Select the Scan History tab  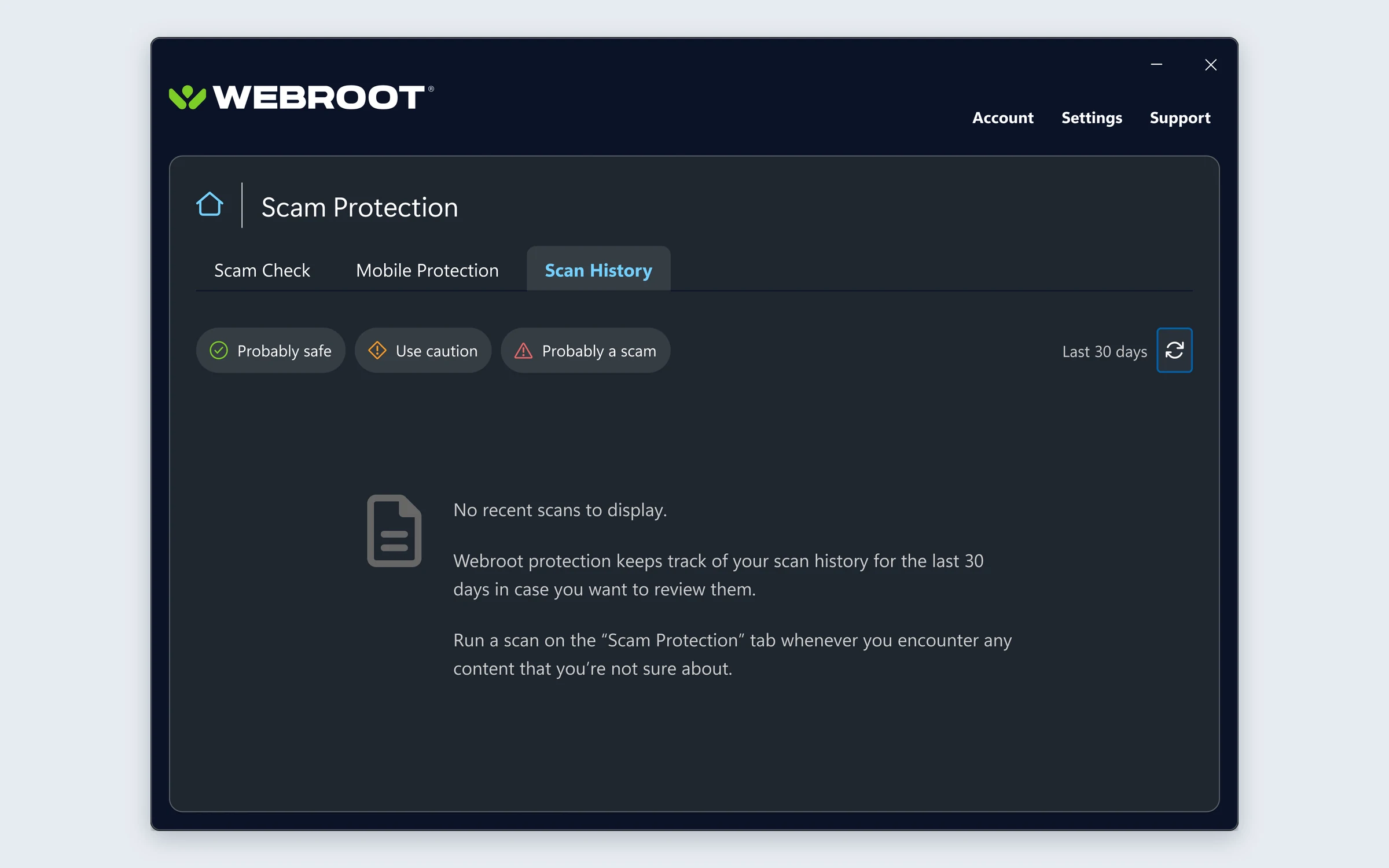pyautogui.click(x=598, y=269)
